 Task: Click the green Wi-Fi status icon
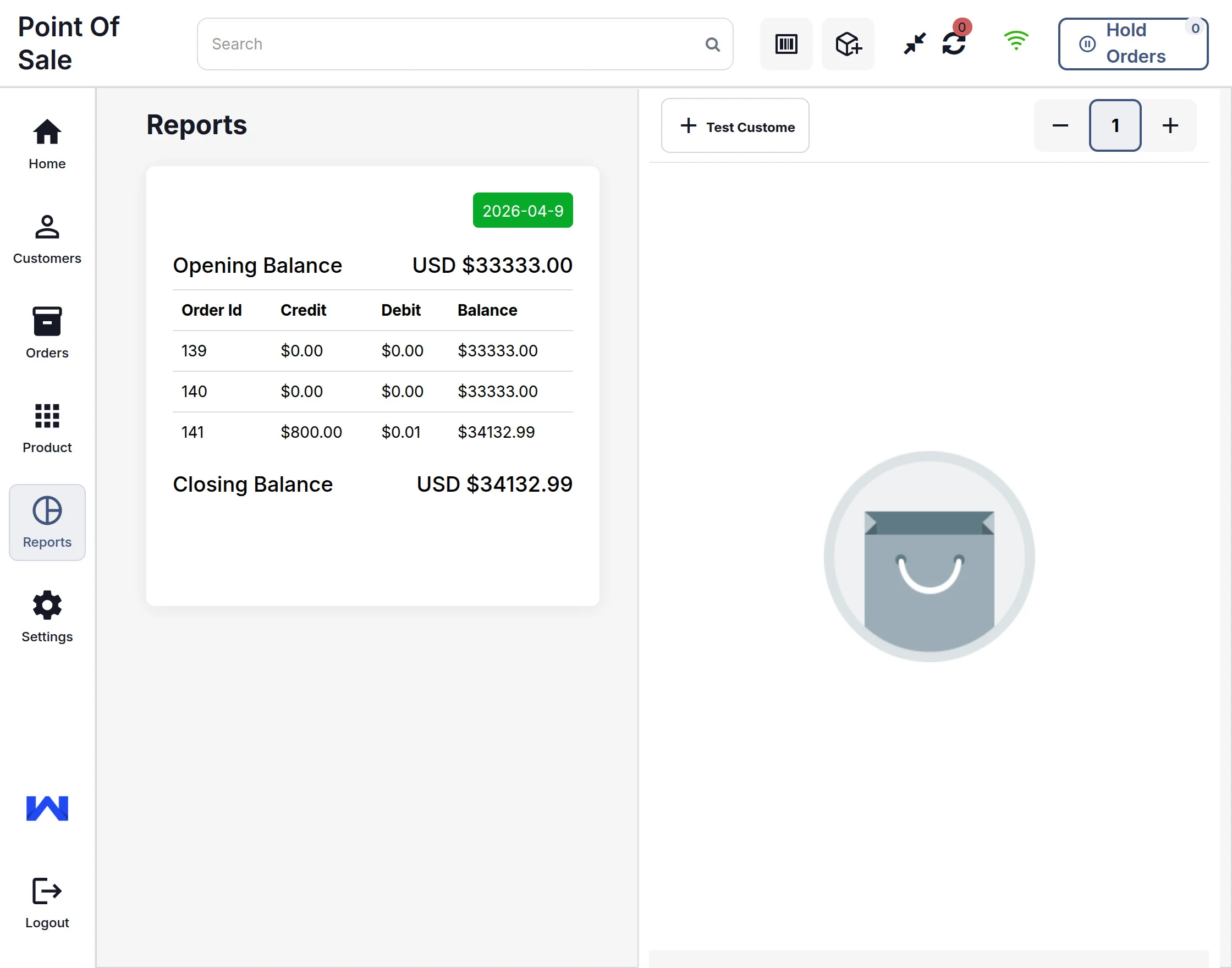pyautogui.click(x=1015, y=41)
